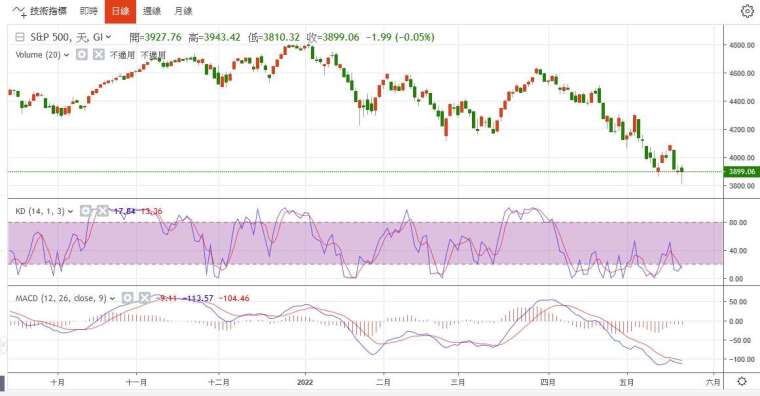Collapse the S&P 500 legend box icon
The width and height of the screenshot is (760, 396).
pyautogui.click(x=20, y=37)
